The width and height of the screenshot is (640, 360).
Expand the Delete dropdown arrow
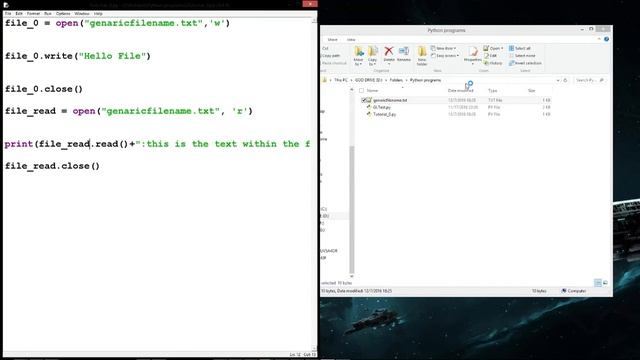[389, 64]
